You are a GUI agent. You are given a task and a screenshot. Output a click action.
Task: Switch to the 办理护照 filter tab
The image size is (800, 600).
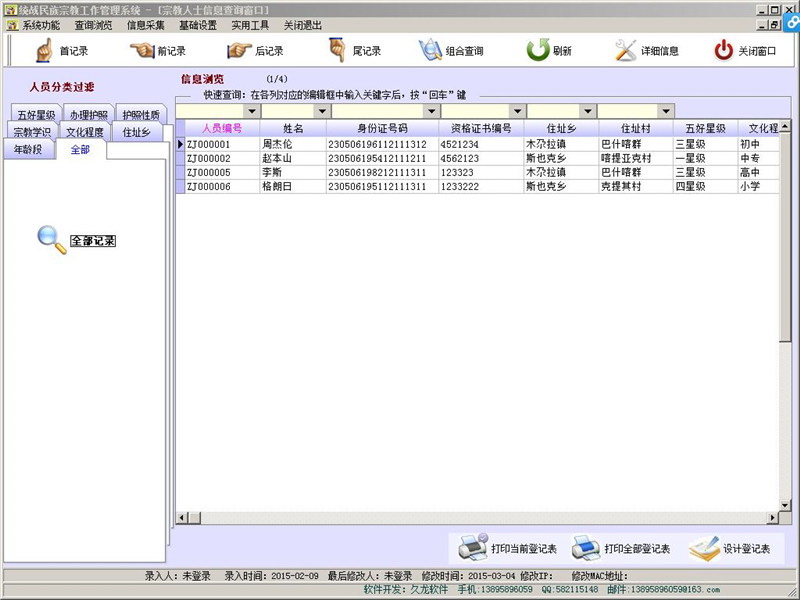[x=89, y=114]
